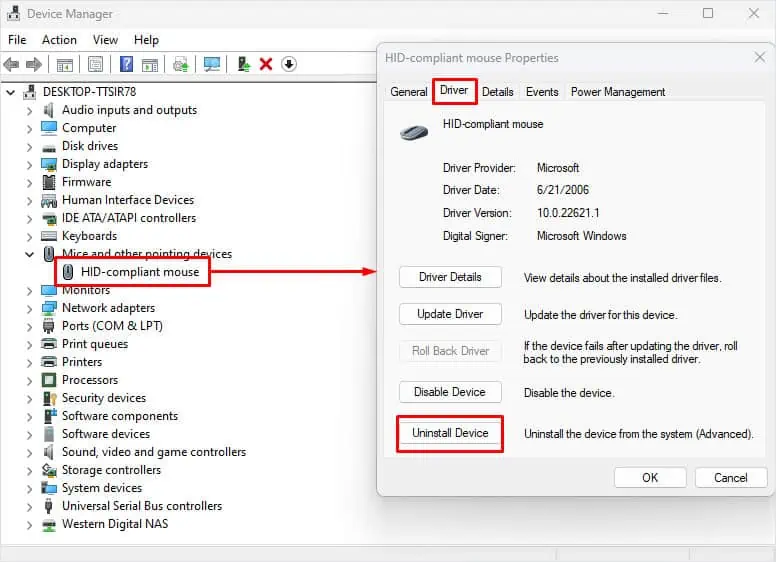Image resolution: width=776 pixels, height=562 pixels.
Task: Click the Human Interface Devices icon
Action: coord(49,200)
